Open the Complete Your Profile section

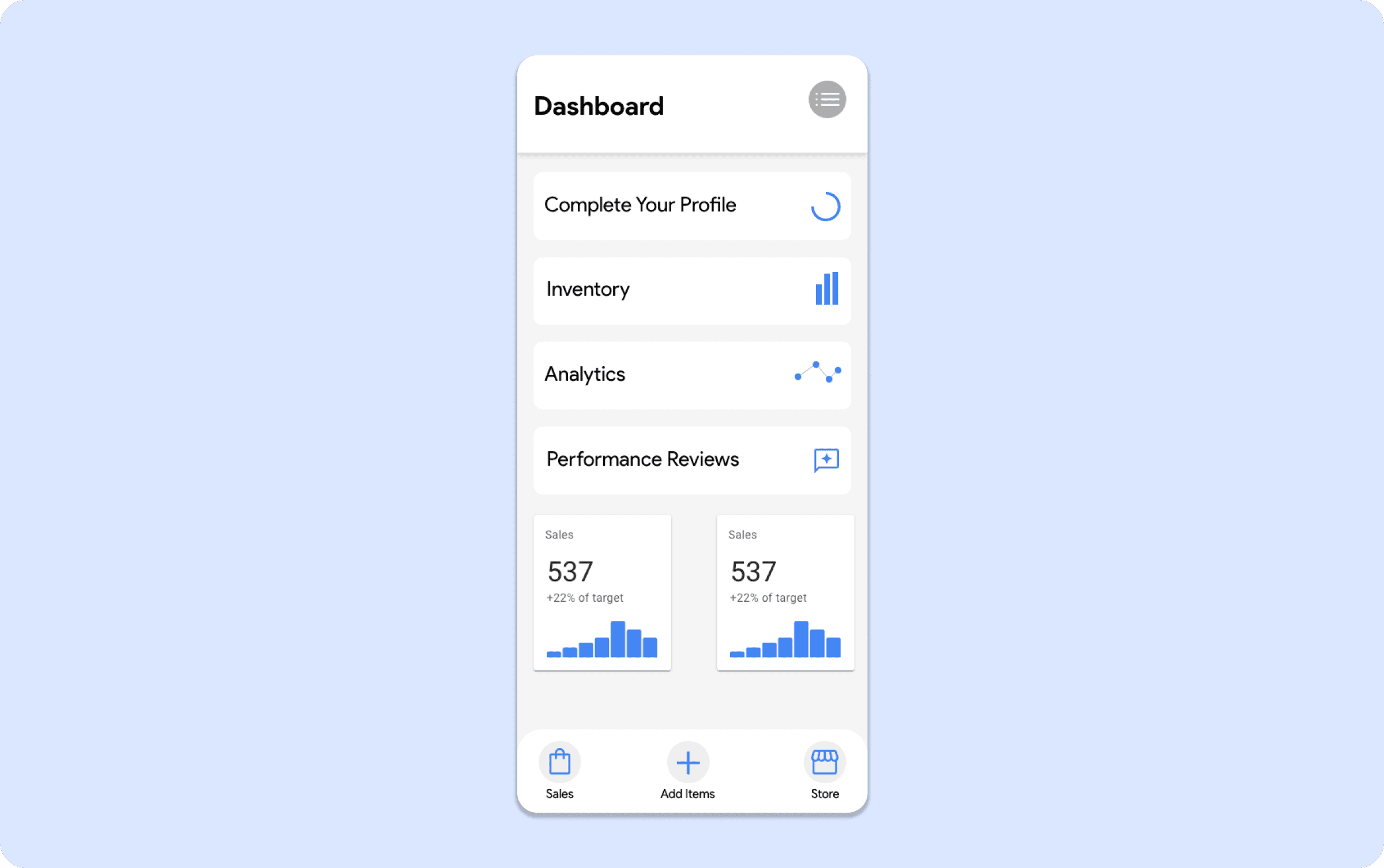[x=691, y=204]
